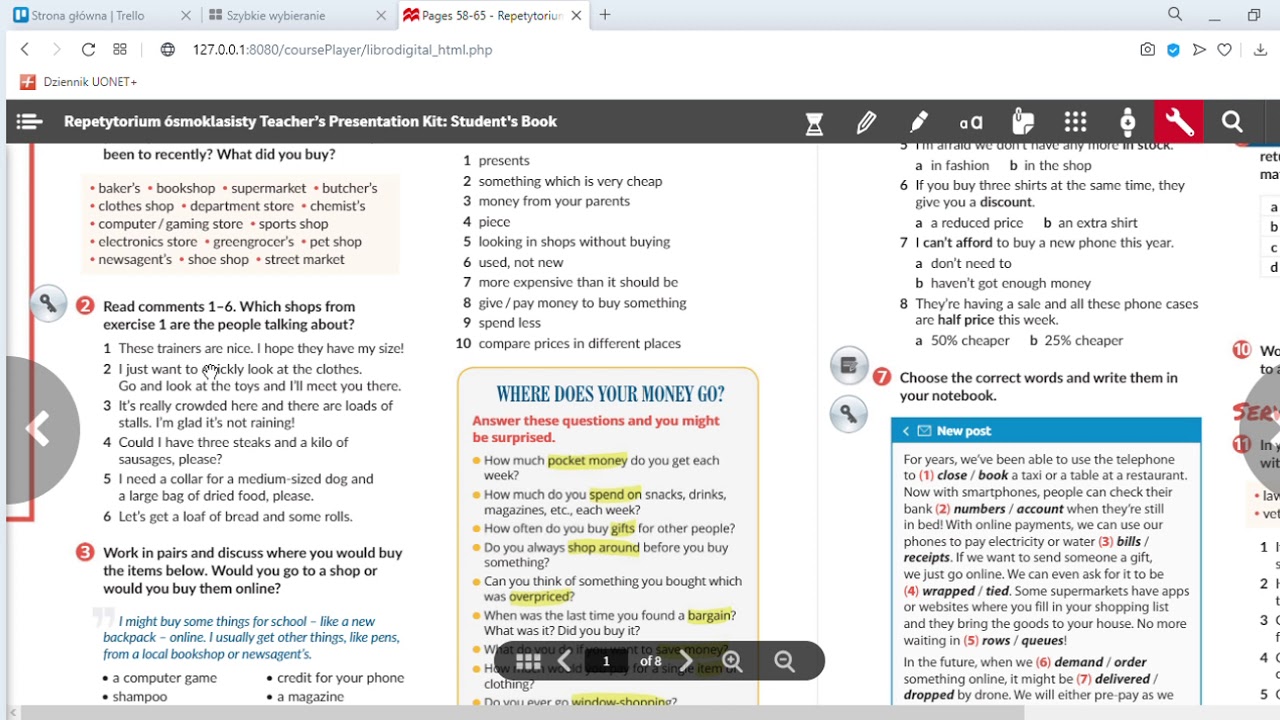Go back in browser history
1280x720 pixels.
click(25, 50)
